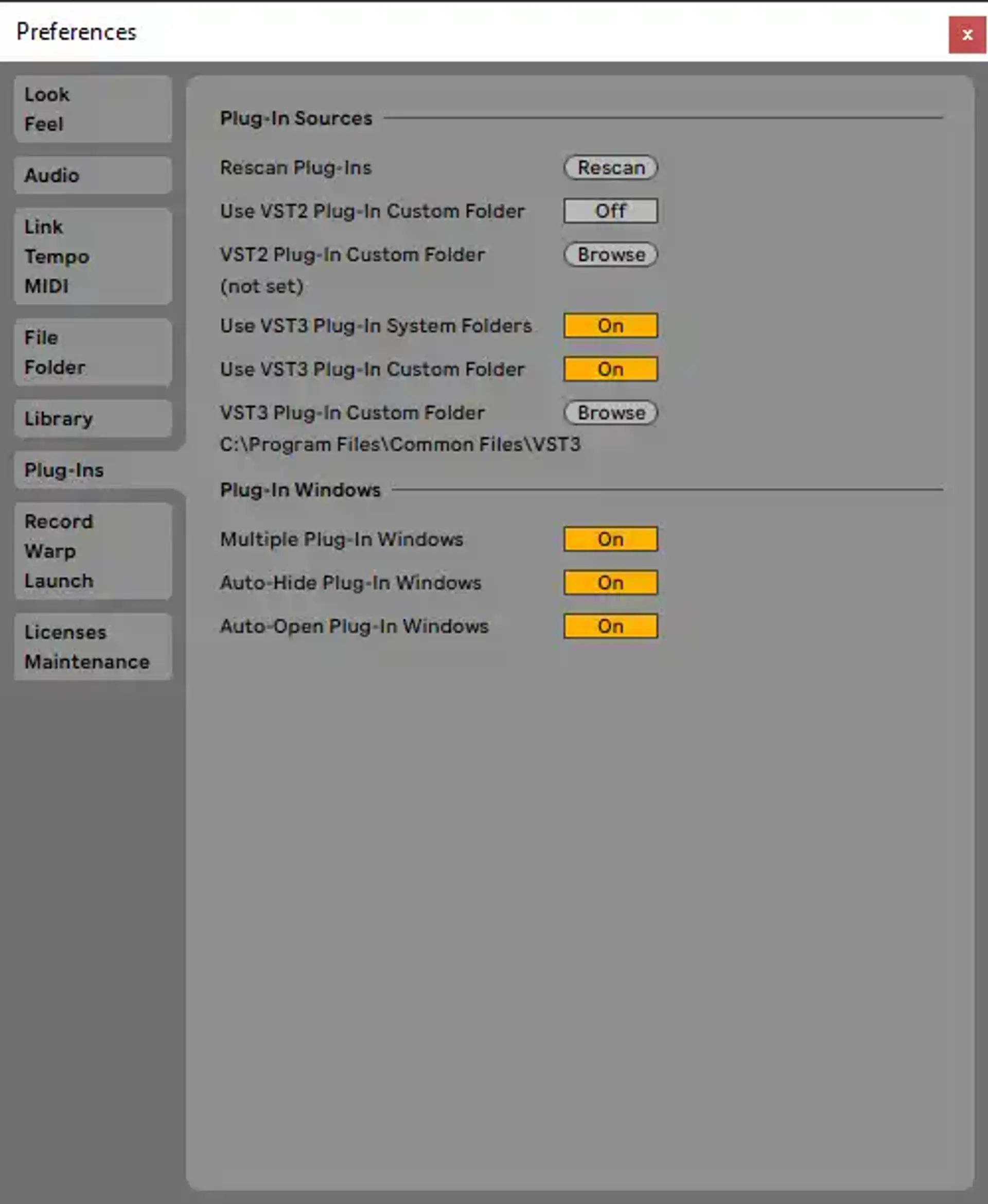This screenshot has width=988, height=1204.
Task: Browse for VST2 Plug-In Custom Folder
Action: (x=611, y=255)
